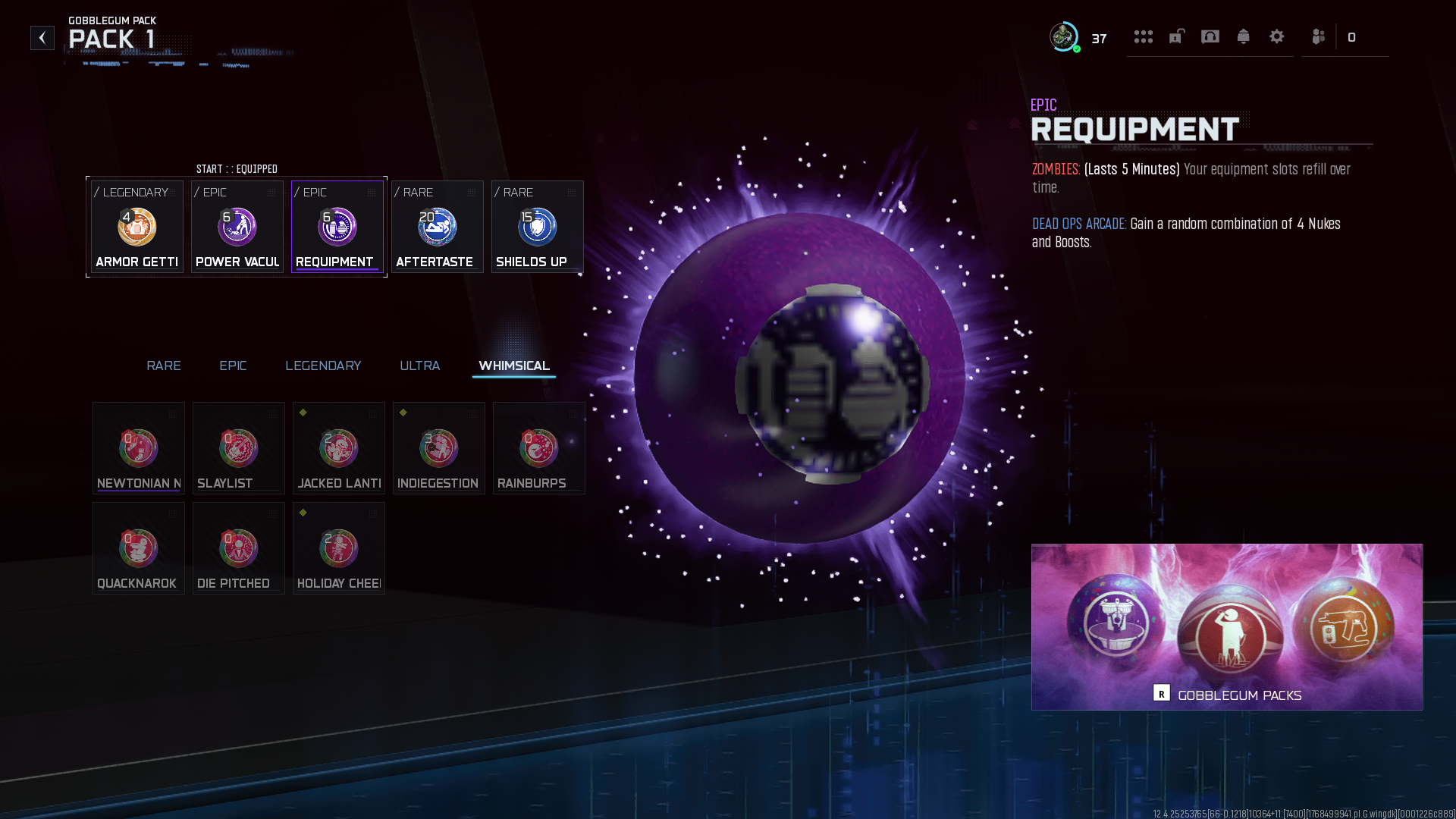Select the Shields Up rare slot
This screenshot has height=819, width=1456.
[x=537, y=227]
